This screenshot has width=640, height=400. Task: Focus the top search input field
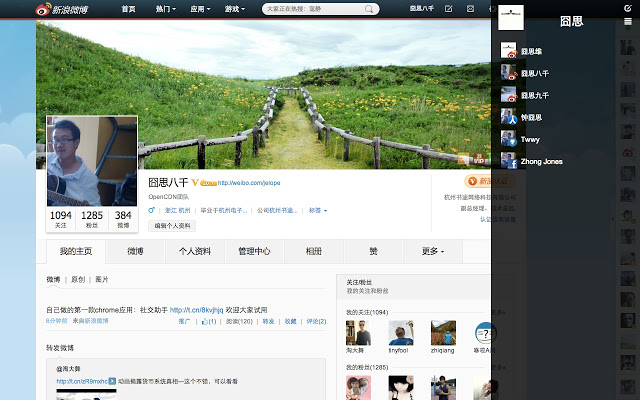pos(313,9)
